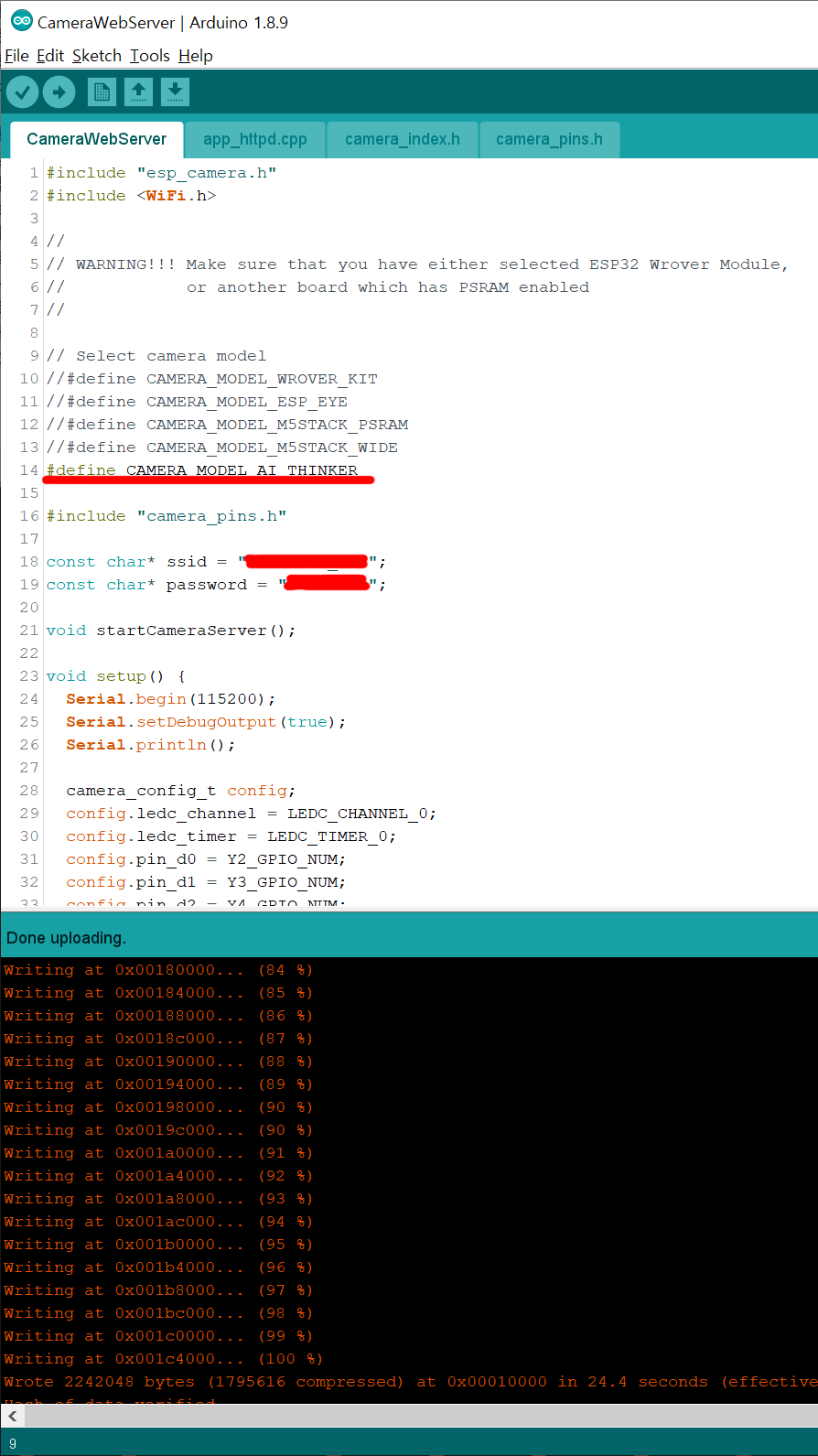Open the Edit menu

coord(50,56)
